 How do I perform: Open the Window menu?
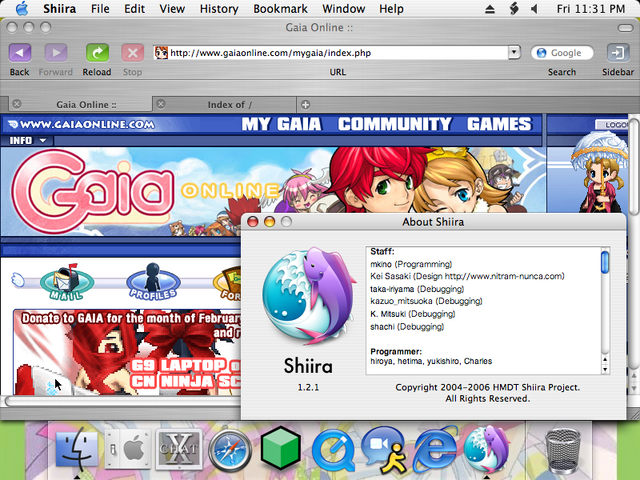point(343,9)
